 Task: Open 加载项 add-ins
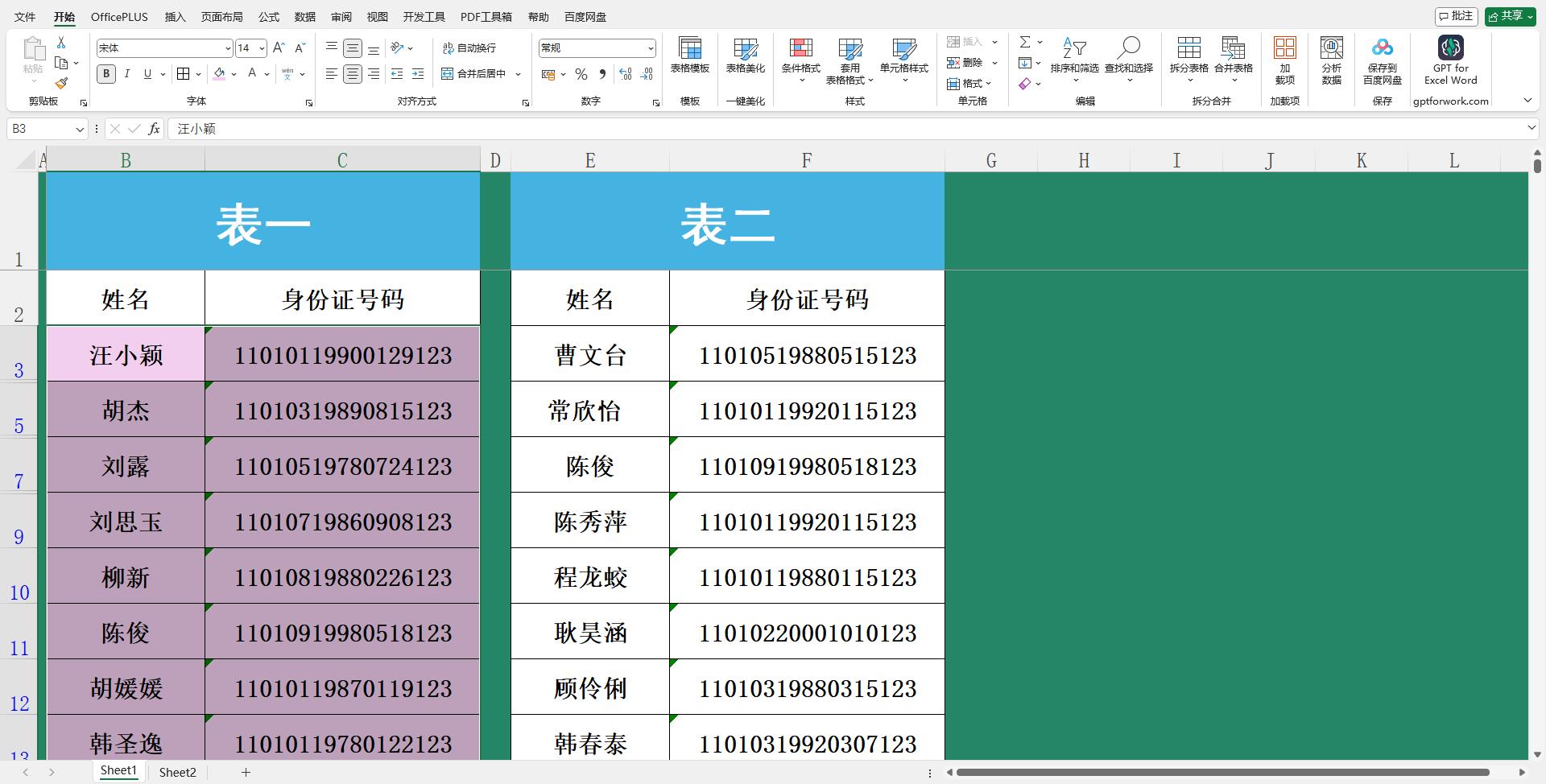(1285, 60)
